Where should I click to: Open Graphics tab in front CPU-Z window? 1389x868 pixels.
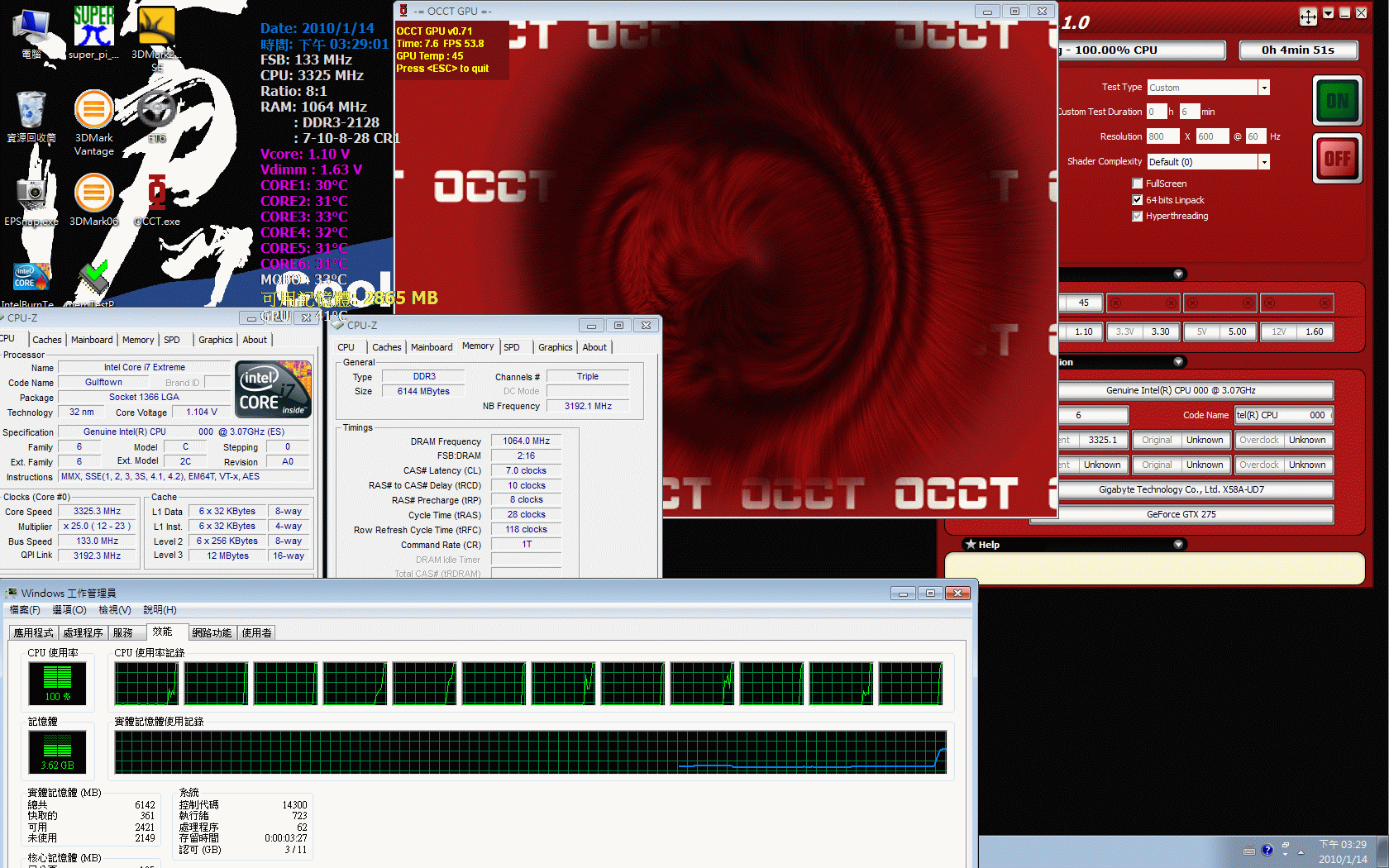(555, 347)
